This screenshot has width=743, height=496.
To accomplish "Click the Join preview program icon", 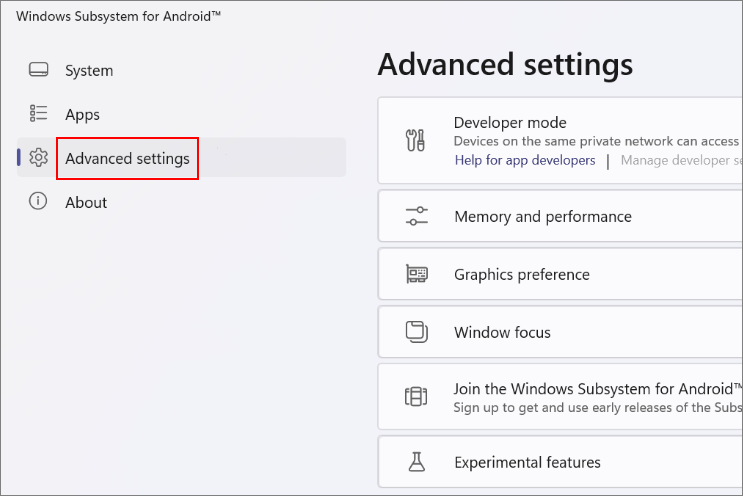I will [416, 397].
